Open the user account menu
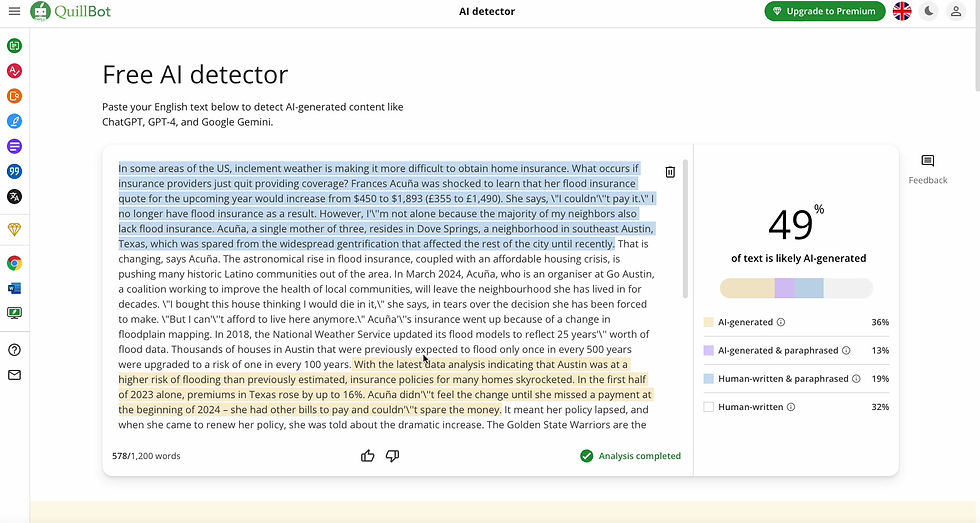Image resolution: width=980 pixels, height=523 pixels. tap(956, 11)
